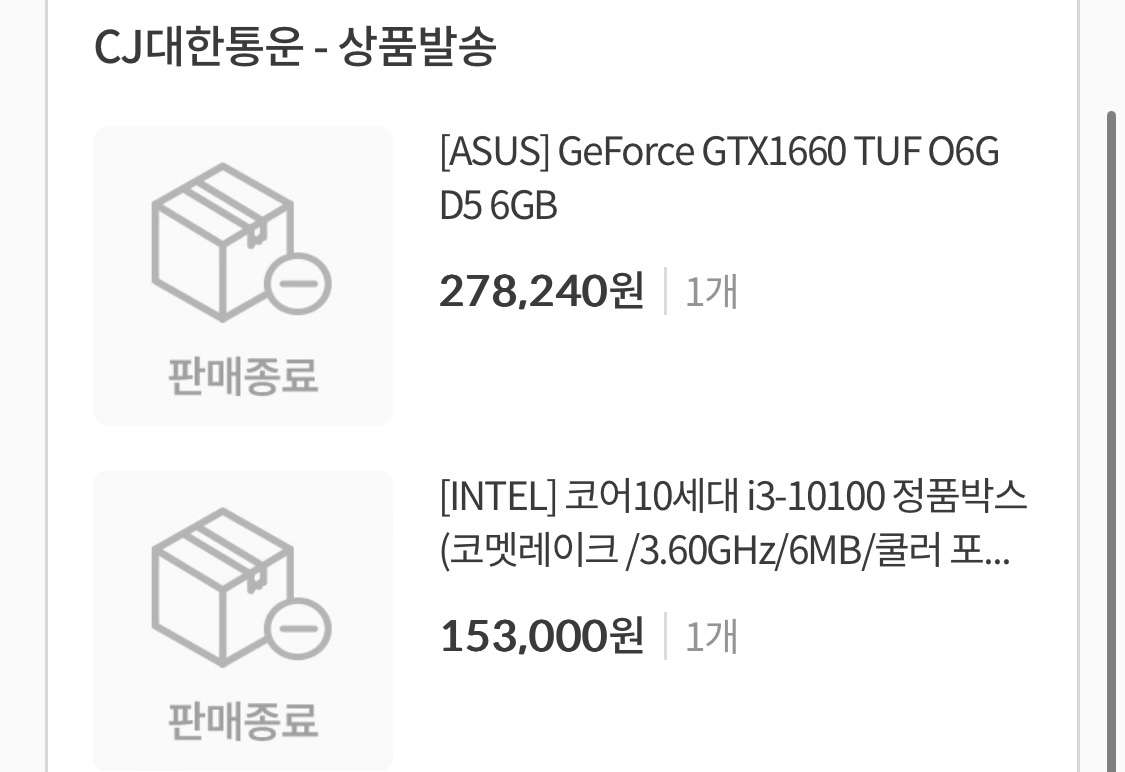This screenshot has height=772, width=1125.
Task: Click the 상품발송 status text in header
Action: point(418,47)
